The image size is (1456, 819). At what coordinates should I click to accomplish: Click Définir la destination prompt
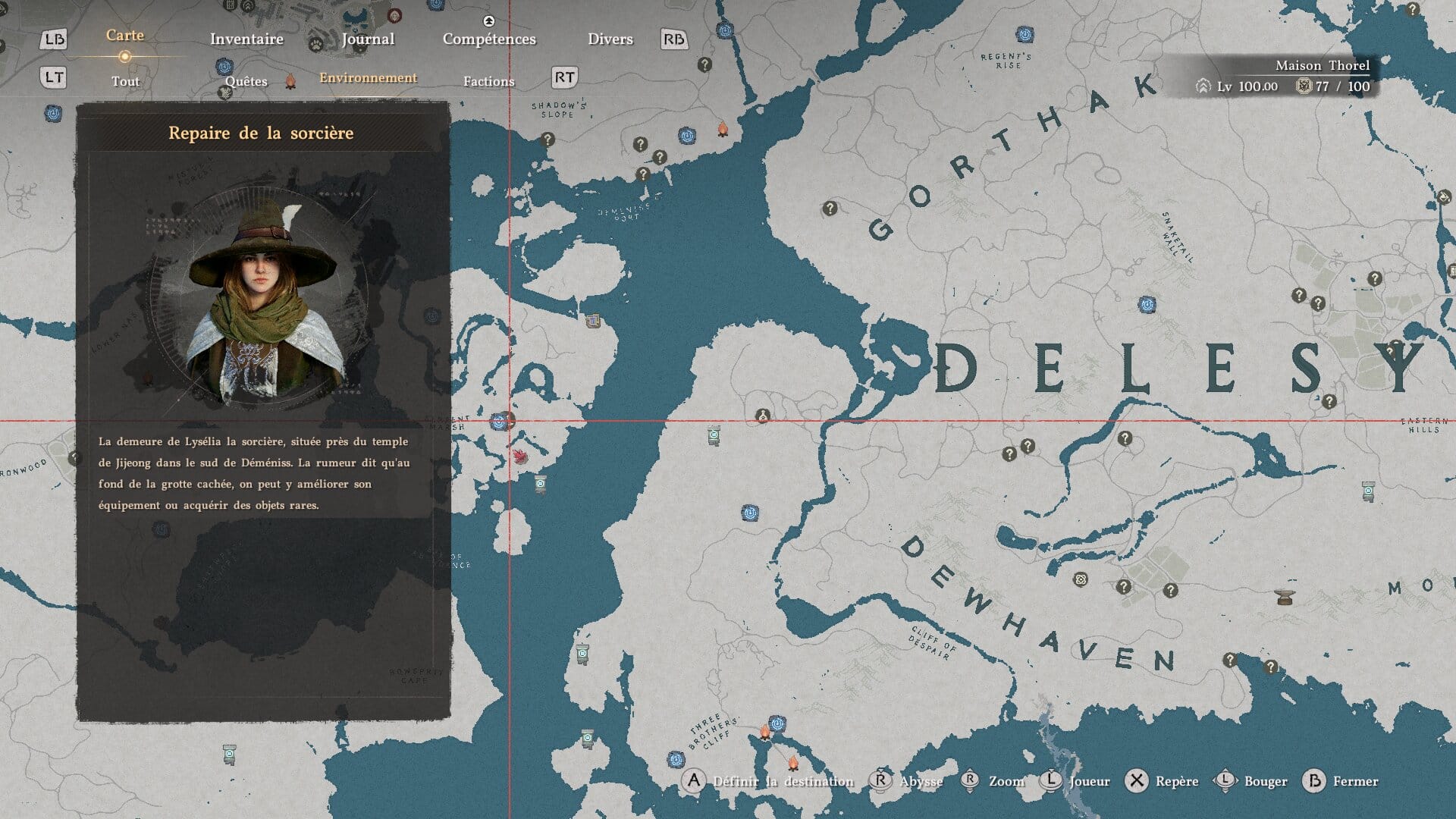(781, 781)
